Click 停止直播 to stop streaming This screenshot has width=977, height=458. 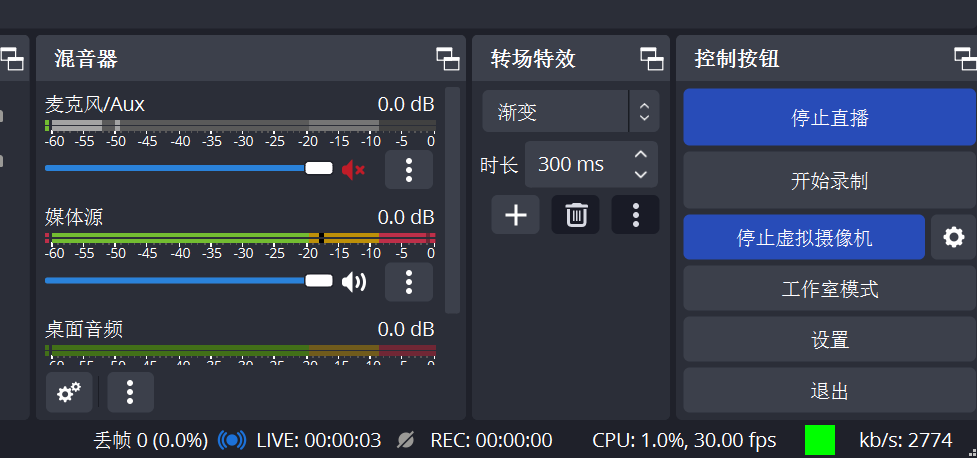pos(829,117)
